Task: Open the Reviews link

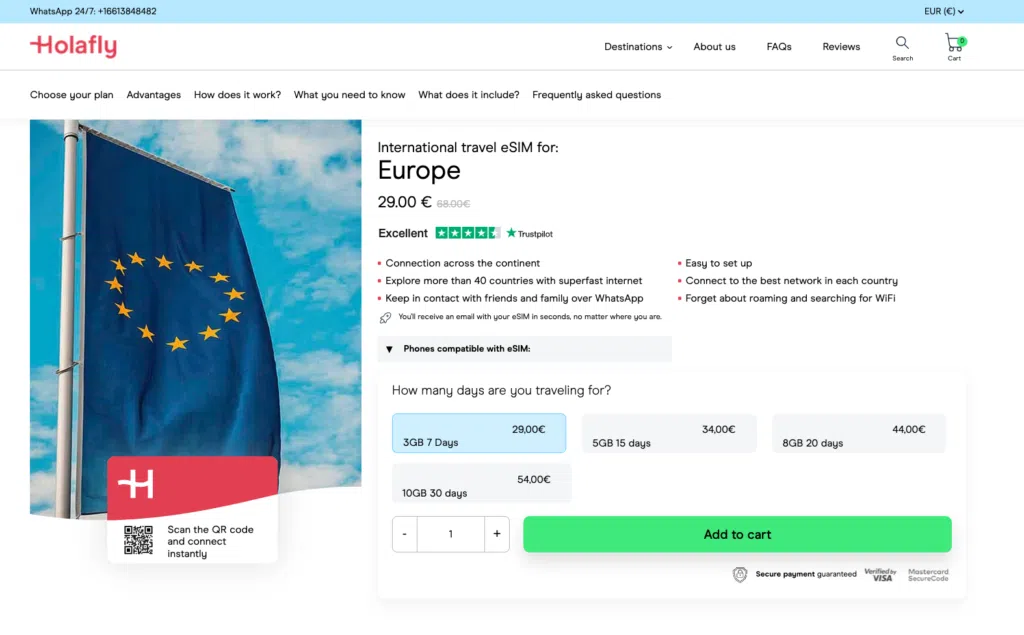Action: point(841,47)
